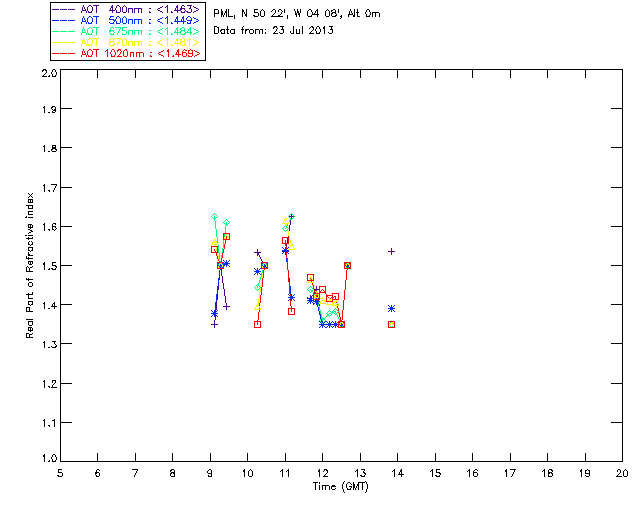Click the x-axis tick label '19'

[x=585, y=473]
